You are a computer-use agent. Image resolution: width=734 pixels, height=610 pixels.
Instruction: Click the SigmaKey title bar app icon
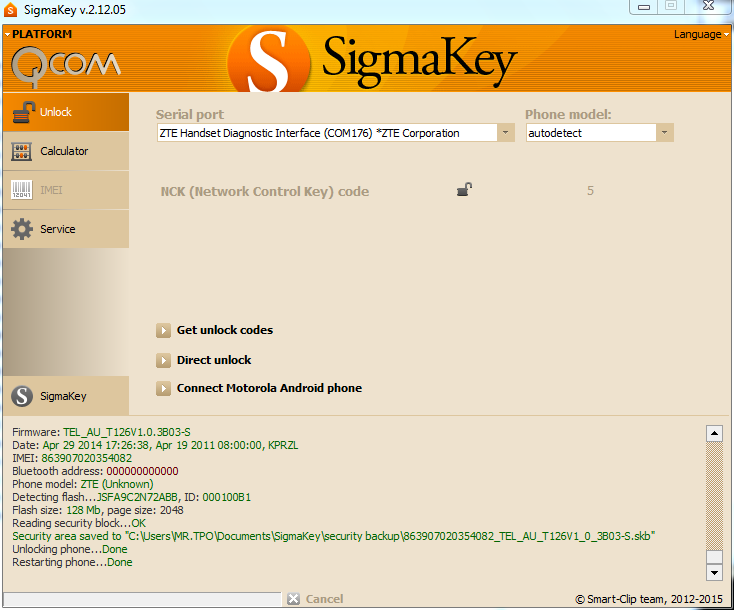pos(10,9)
